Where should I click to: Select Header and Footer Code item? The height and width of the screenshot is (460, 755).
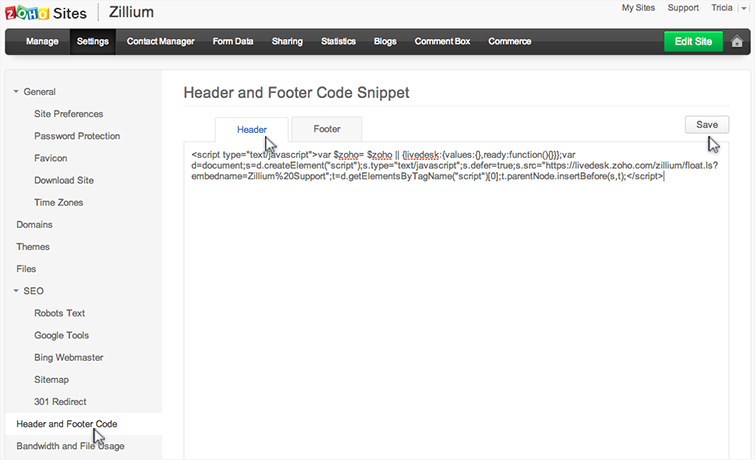tap(83, 424)
